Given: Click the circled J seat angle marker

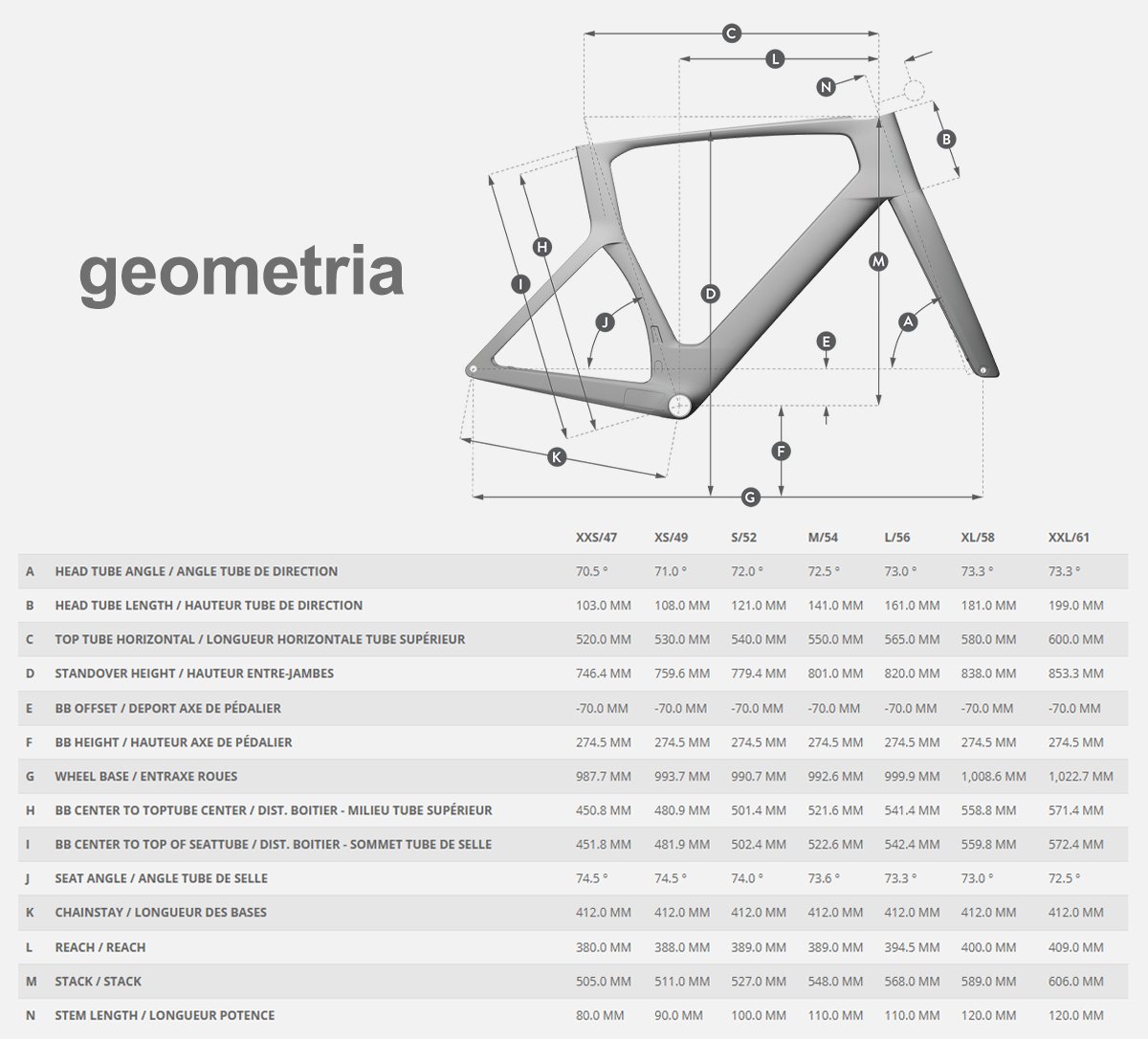Looking at the screenshot, I should point(605,322).
